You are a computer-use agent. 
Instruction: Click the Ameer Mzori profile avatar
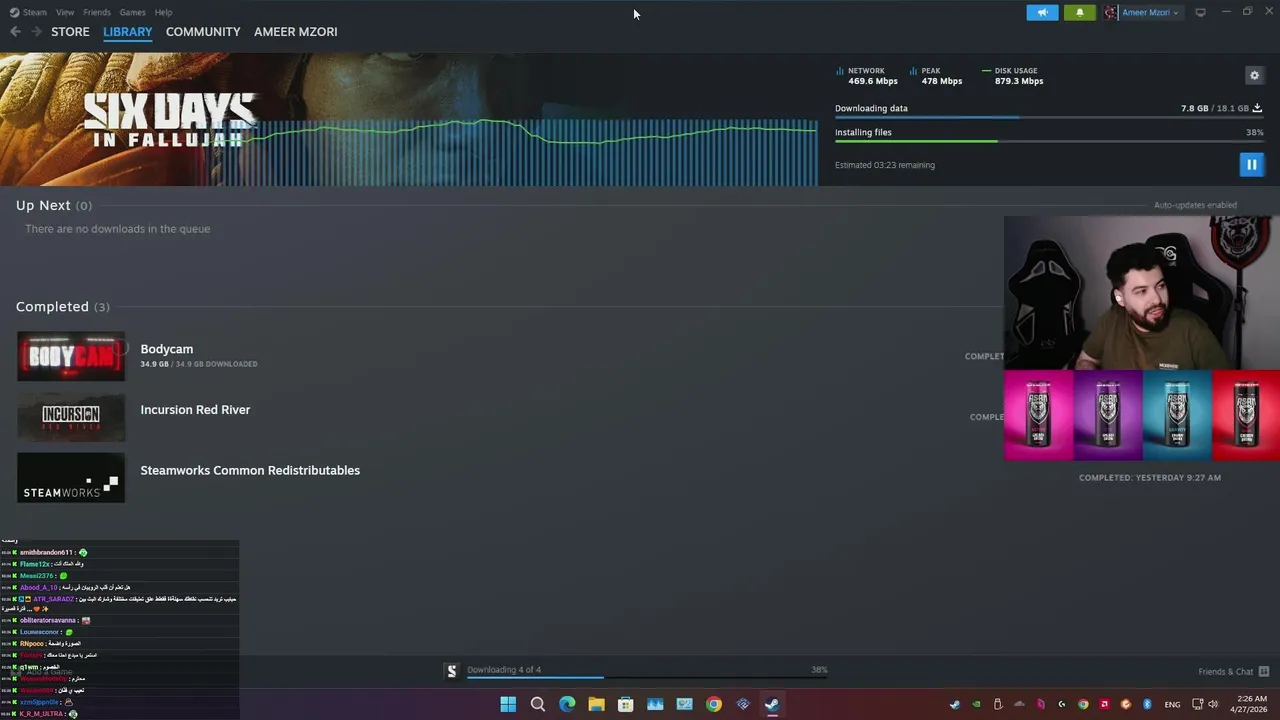1111,12
